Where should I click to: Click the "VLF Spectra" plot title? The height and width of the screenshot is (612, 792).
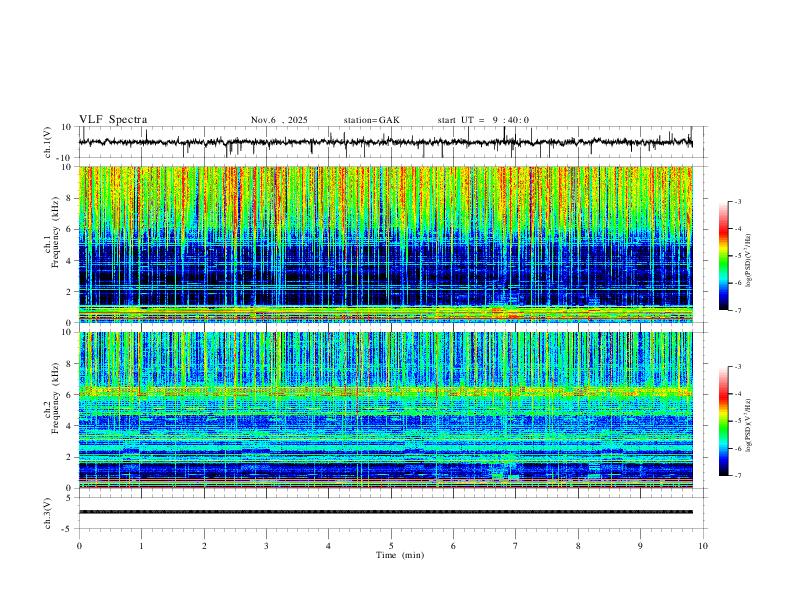pos(113,120)
